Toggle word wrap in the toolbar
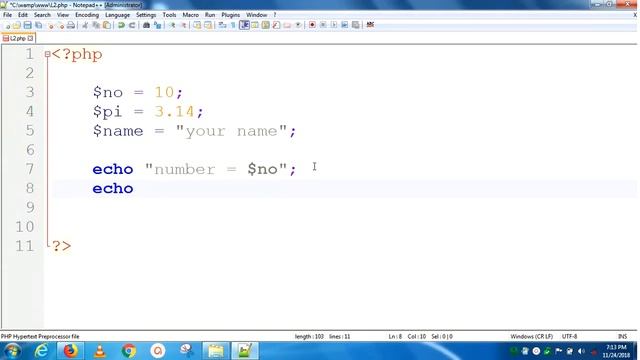The width and height of the screenshot is (640, 360). coord(222,25)
